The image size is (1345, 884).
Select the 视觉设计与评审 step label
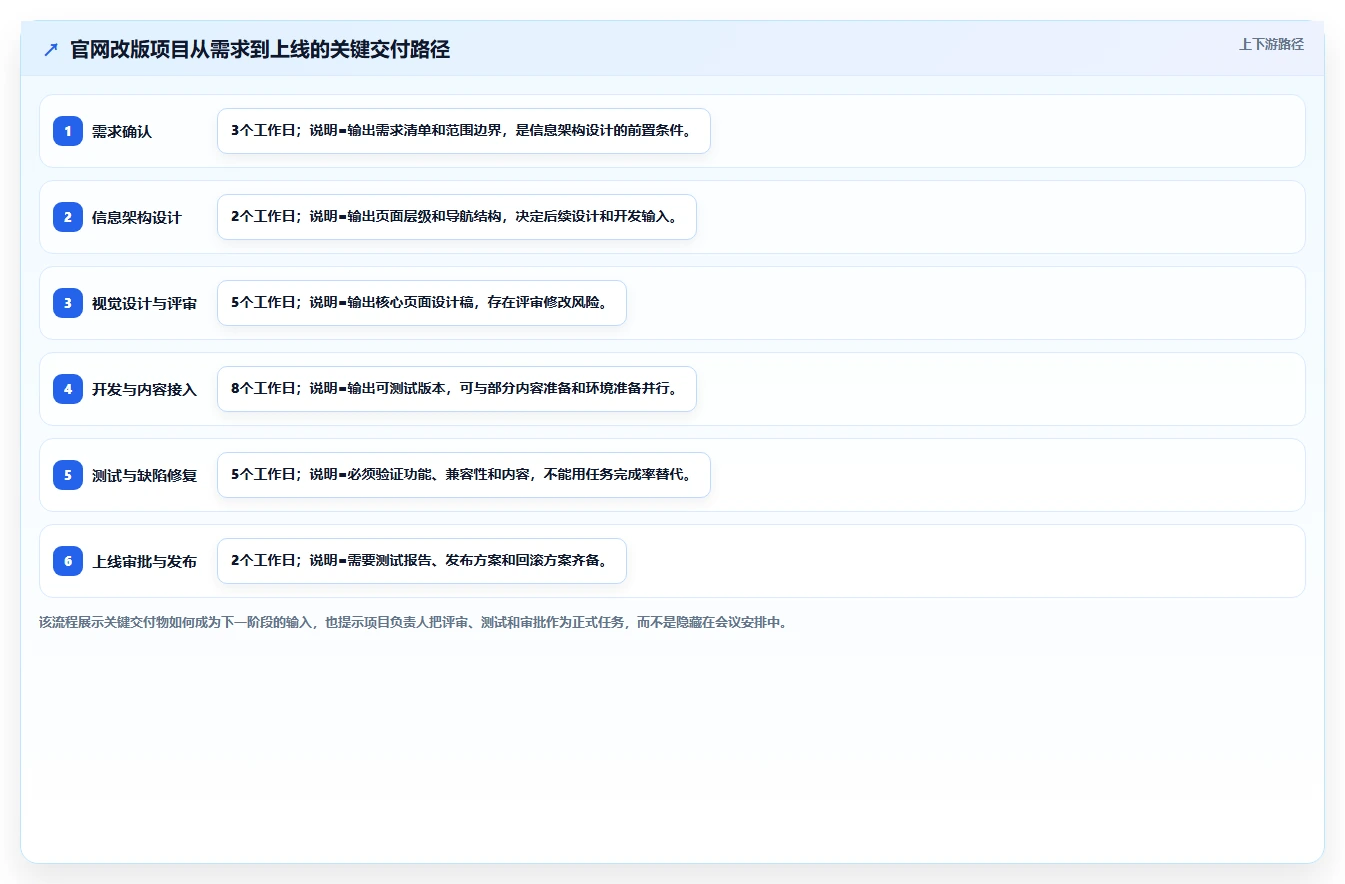145,303
